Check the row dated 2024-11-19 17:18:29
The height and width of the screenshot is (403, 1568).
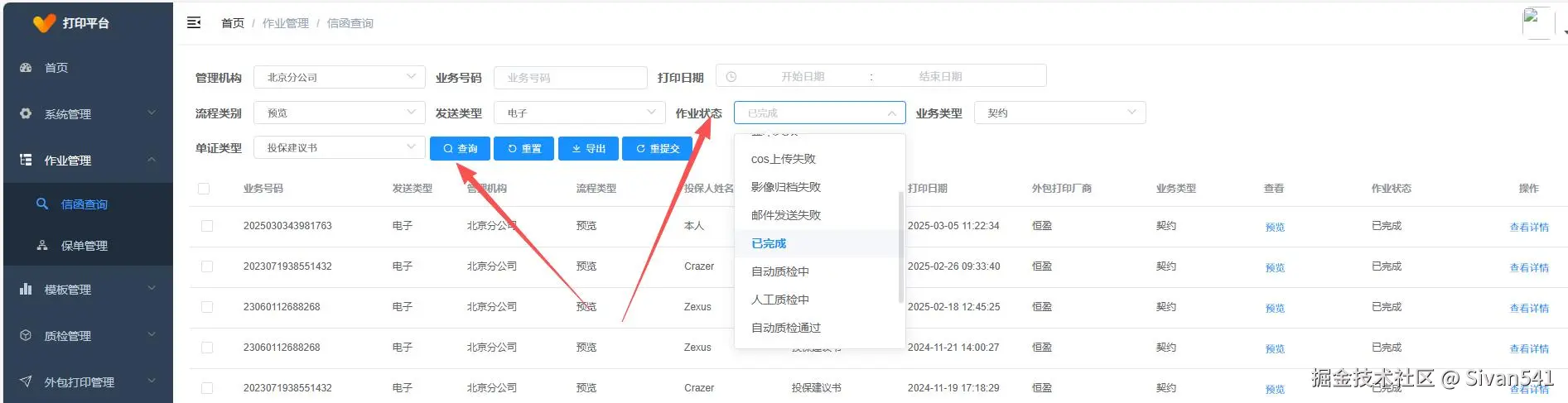[x=207, y=388]
